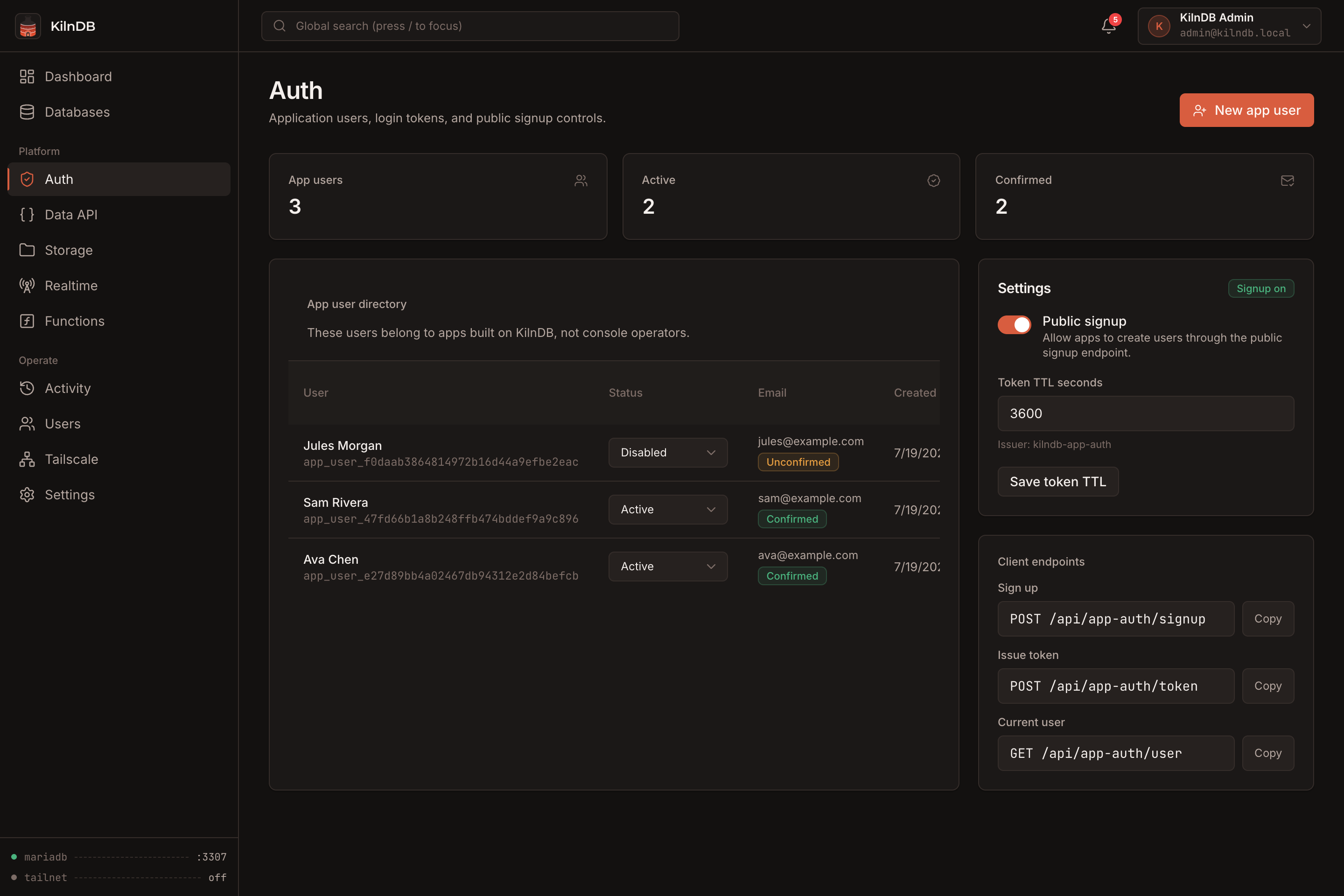The width and height of the screenshot is (1344, 896).
Task: Open Jules Morgan's Disabled status dropdown
Action: click(x=667, y=453)
